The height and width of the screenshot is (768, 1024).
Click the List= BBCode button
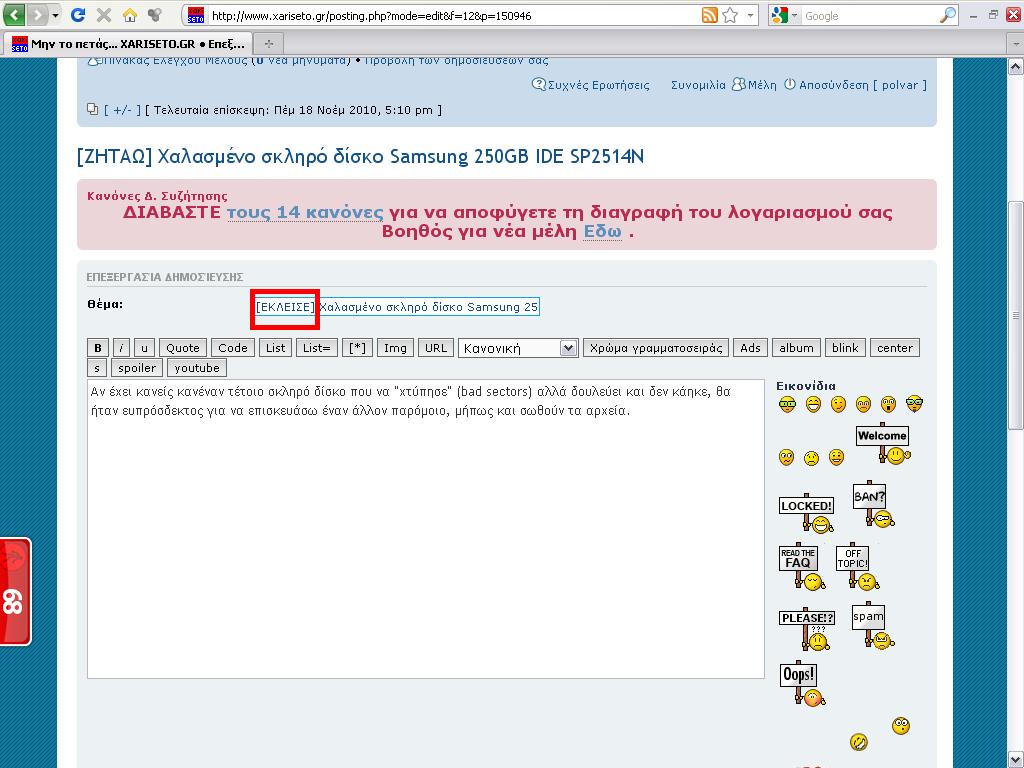pos(317,348)
